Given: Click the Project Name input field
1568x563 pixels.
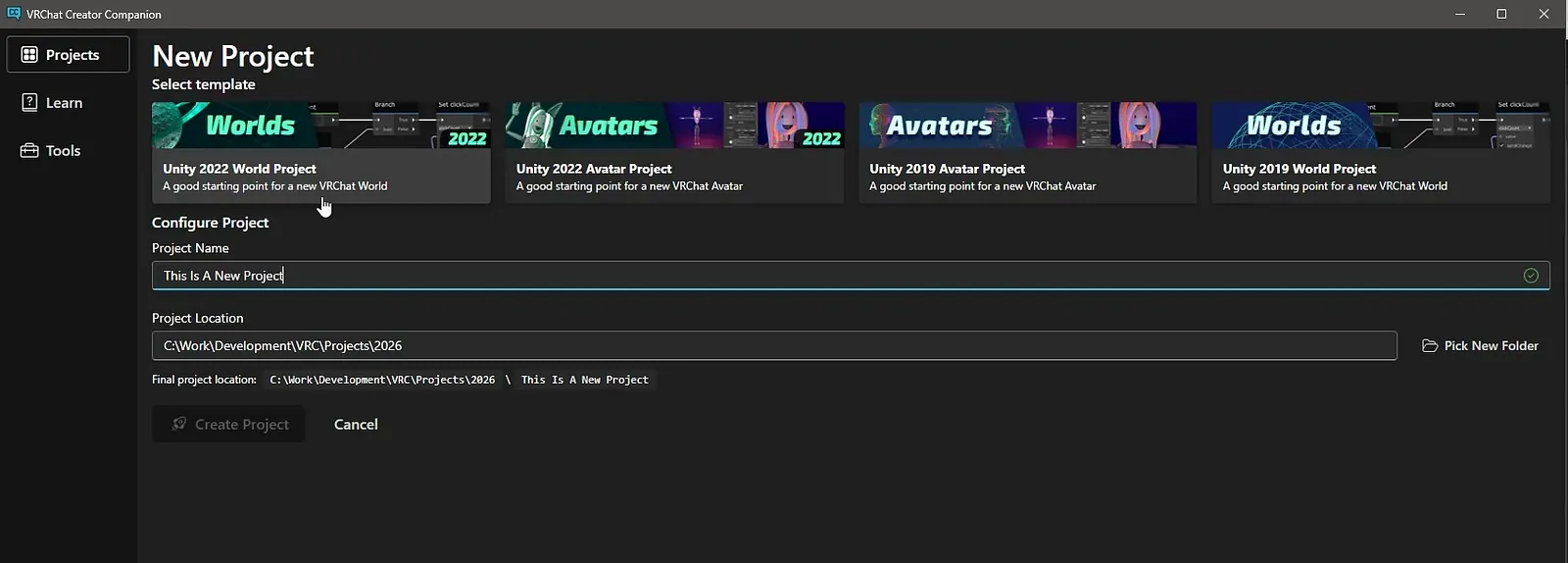Looking at the screenshot, I should point(851,276).
